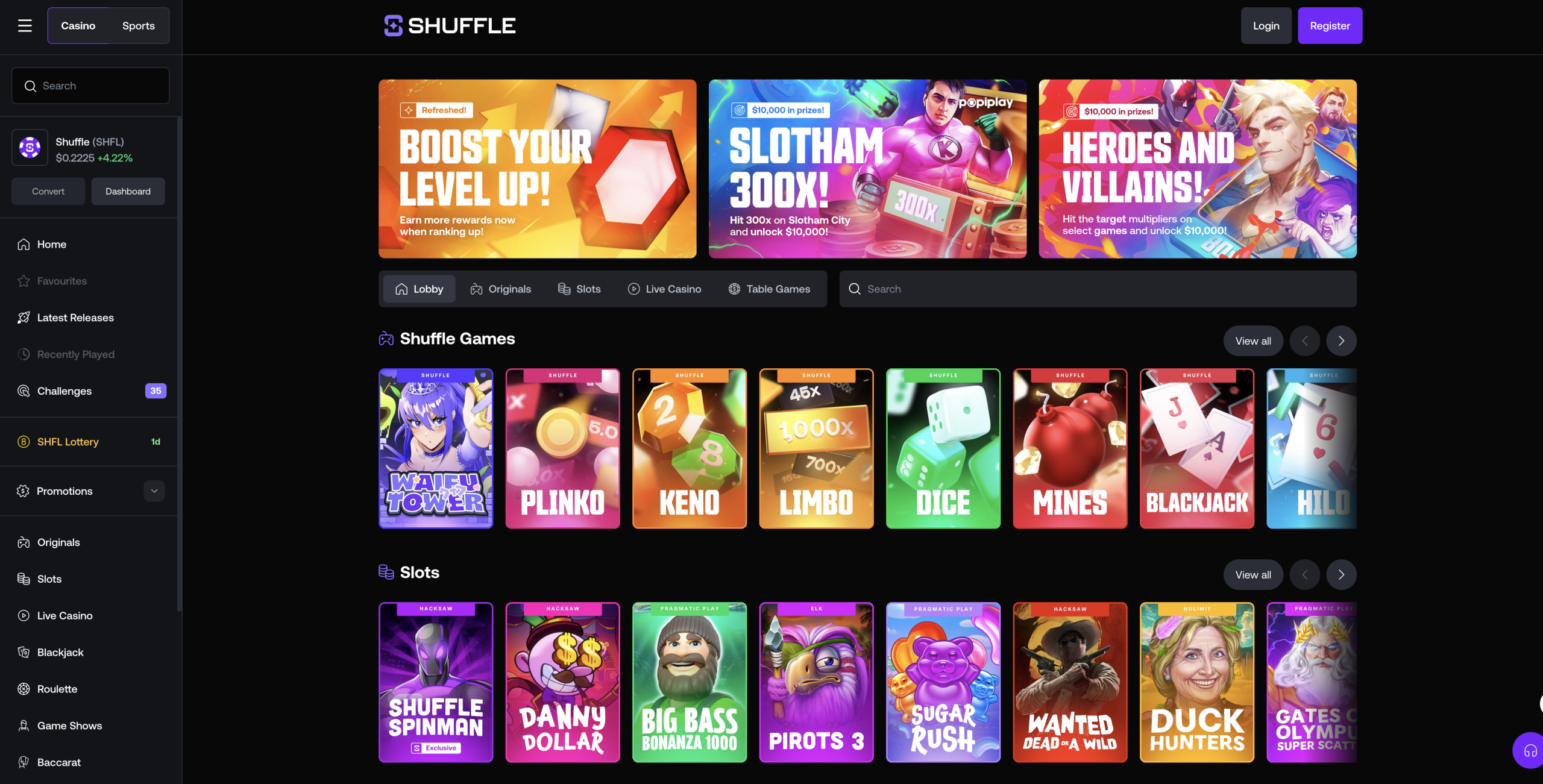The height and width of the screenshot is (784, 1543).
Task: Open live support headset icon
Action: click(x=1530, y=751)
